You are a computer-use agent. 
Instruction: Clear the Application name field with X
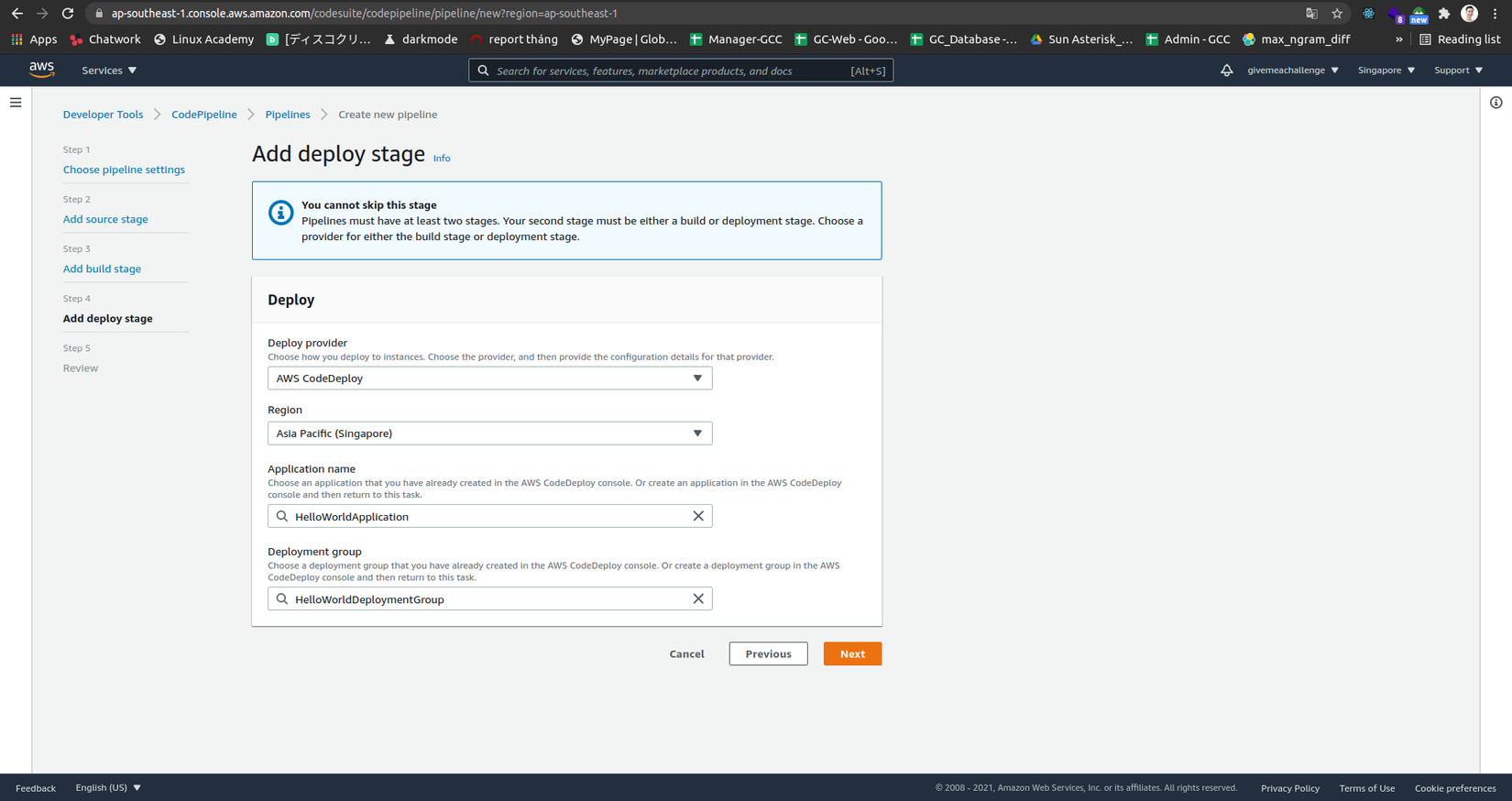(698, 516)
